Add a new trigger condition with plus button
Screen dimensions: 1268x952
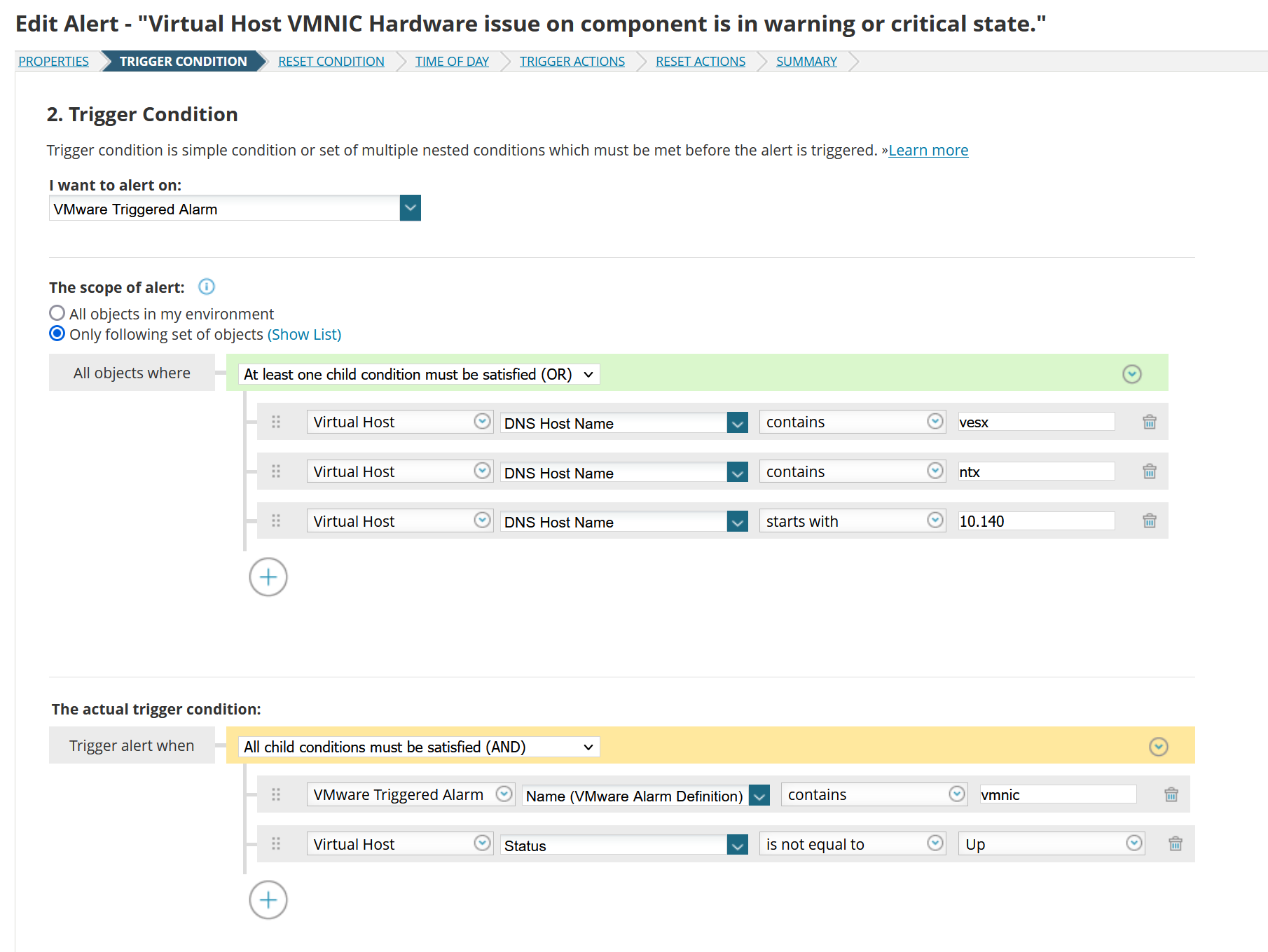click(268, 900)
